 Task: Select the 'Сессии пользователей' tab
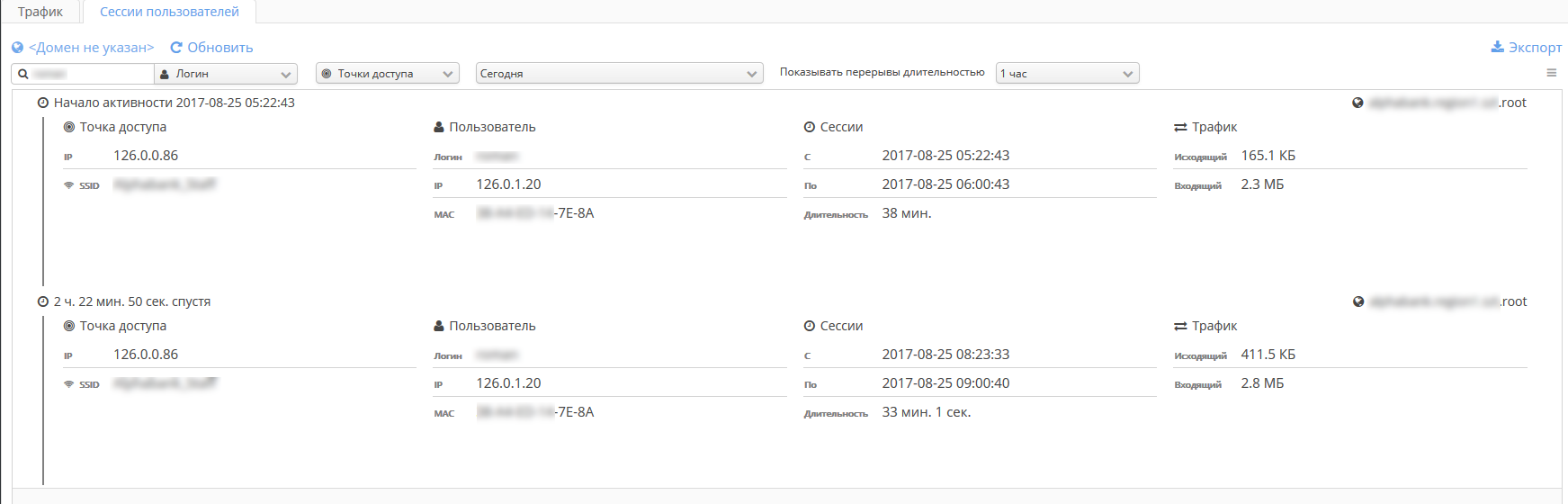(x=169, y=12)
